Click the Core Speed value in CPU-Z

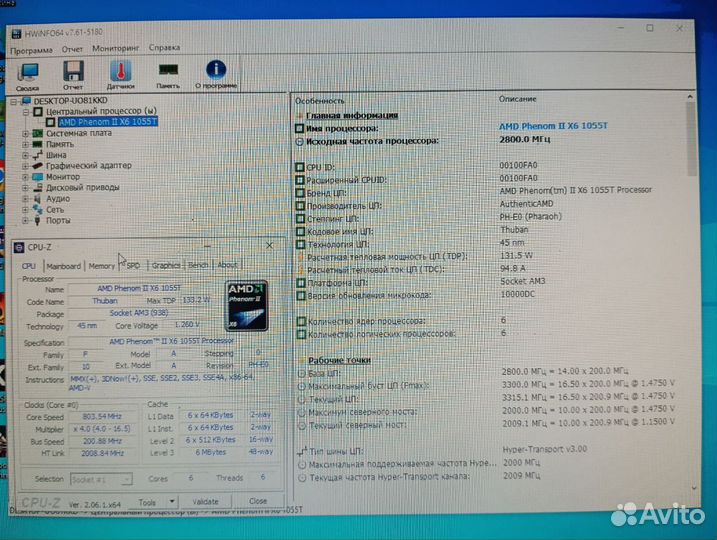click(102, 417)
